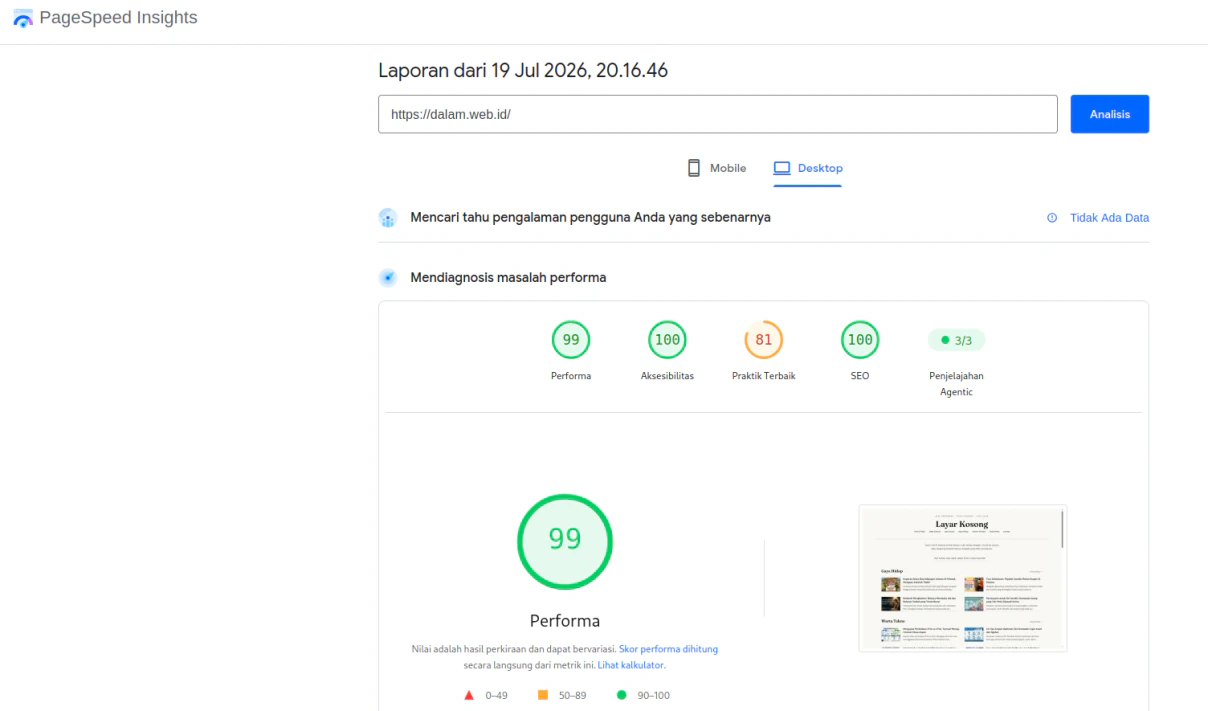This screenshot has width=1208, height=711.
Task: Jump to the Aksesibilitas score gauge 100
Action: coord(667,340)
